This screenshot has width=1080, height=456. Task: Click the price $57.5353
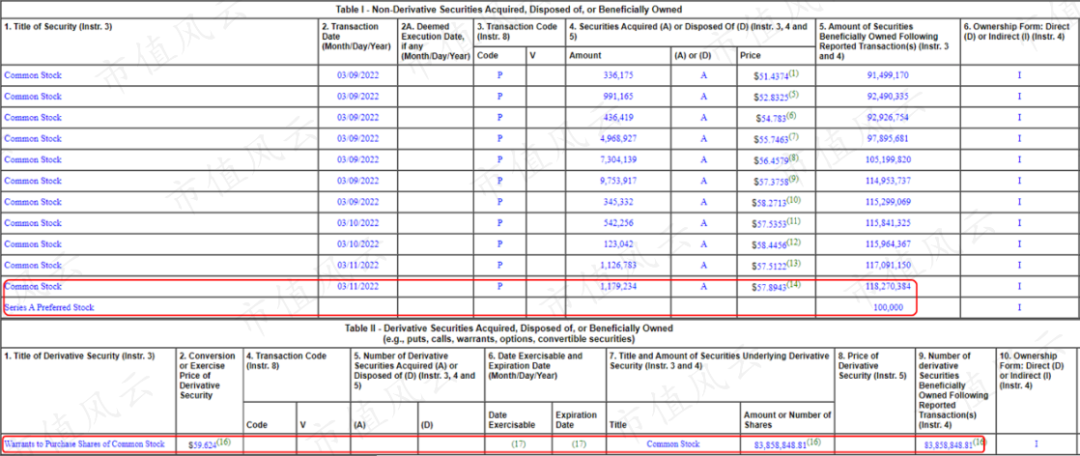click(771, 225)
